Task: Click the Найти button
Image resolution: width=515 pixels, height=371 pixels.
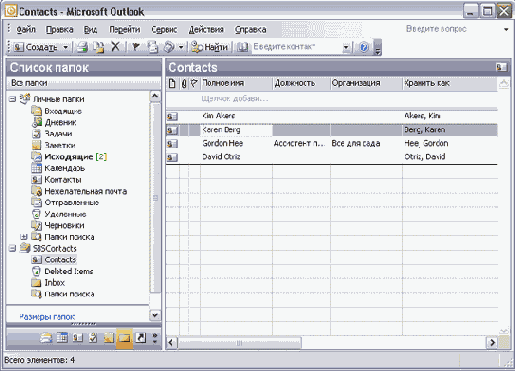Action: 210,47
